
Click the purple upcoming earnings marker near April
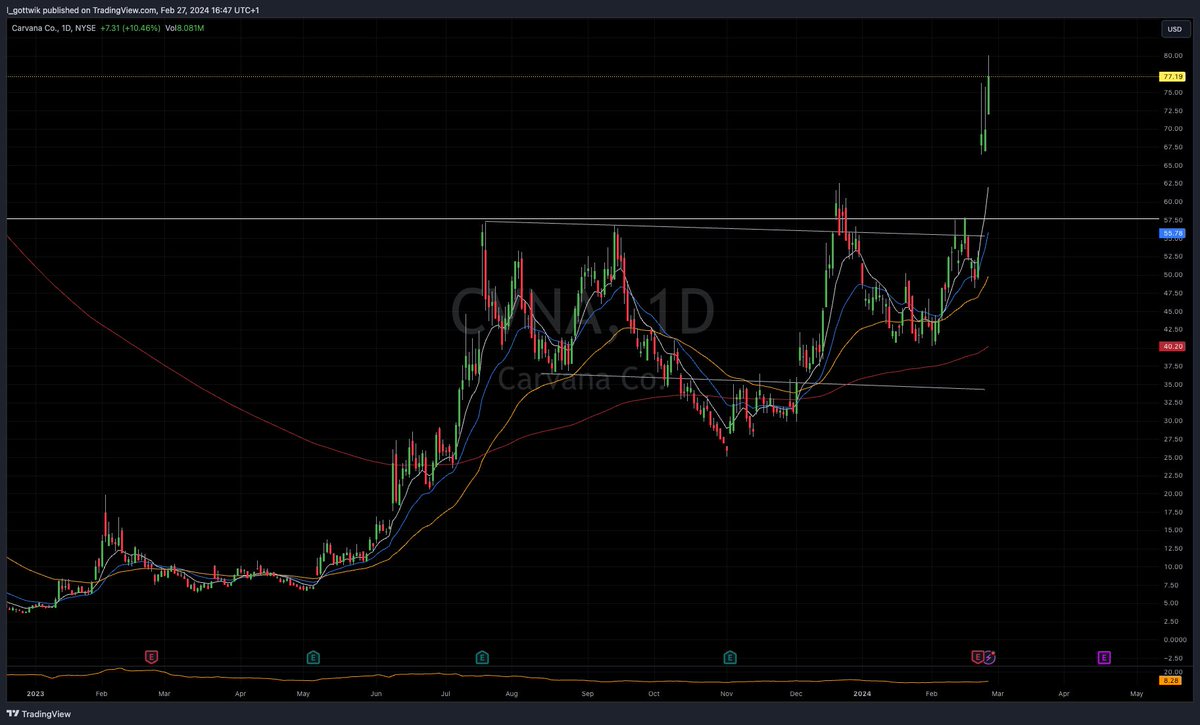[1104, 657]
